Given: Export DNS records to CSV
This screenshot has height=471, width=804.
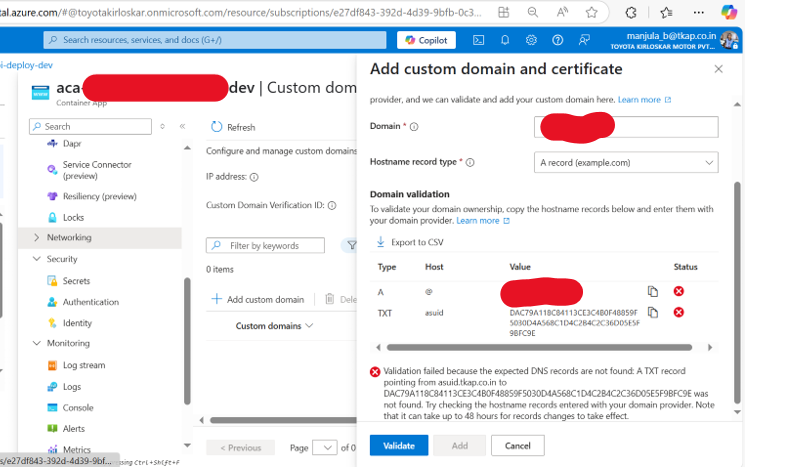Looking at the screenshot, I should [409, 242].
